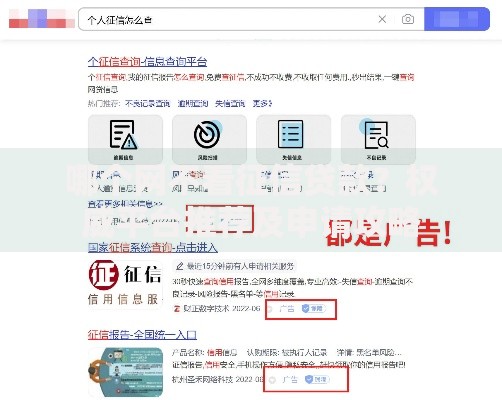Select the 风险检测 radar icon card
Viewport: 502px width, 400px height.
(209, 139)
